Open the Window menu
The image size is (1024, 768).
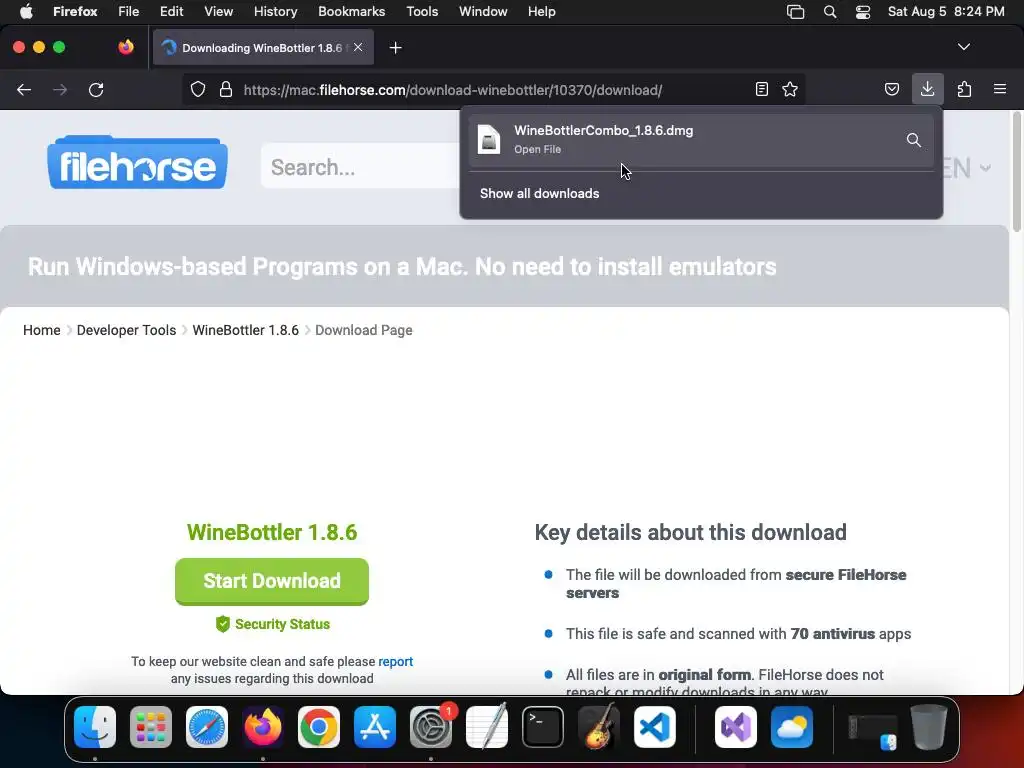point(483,11)
